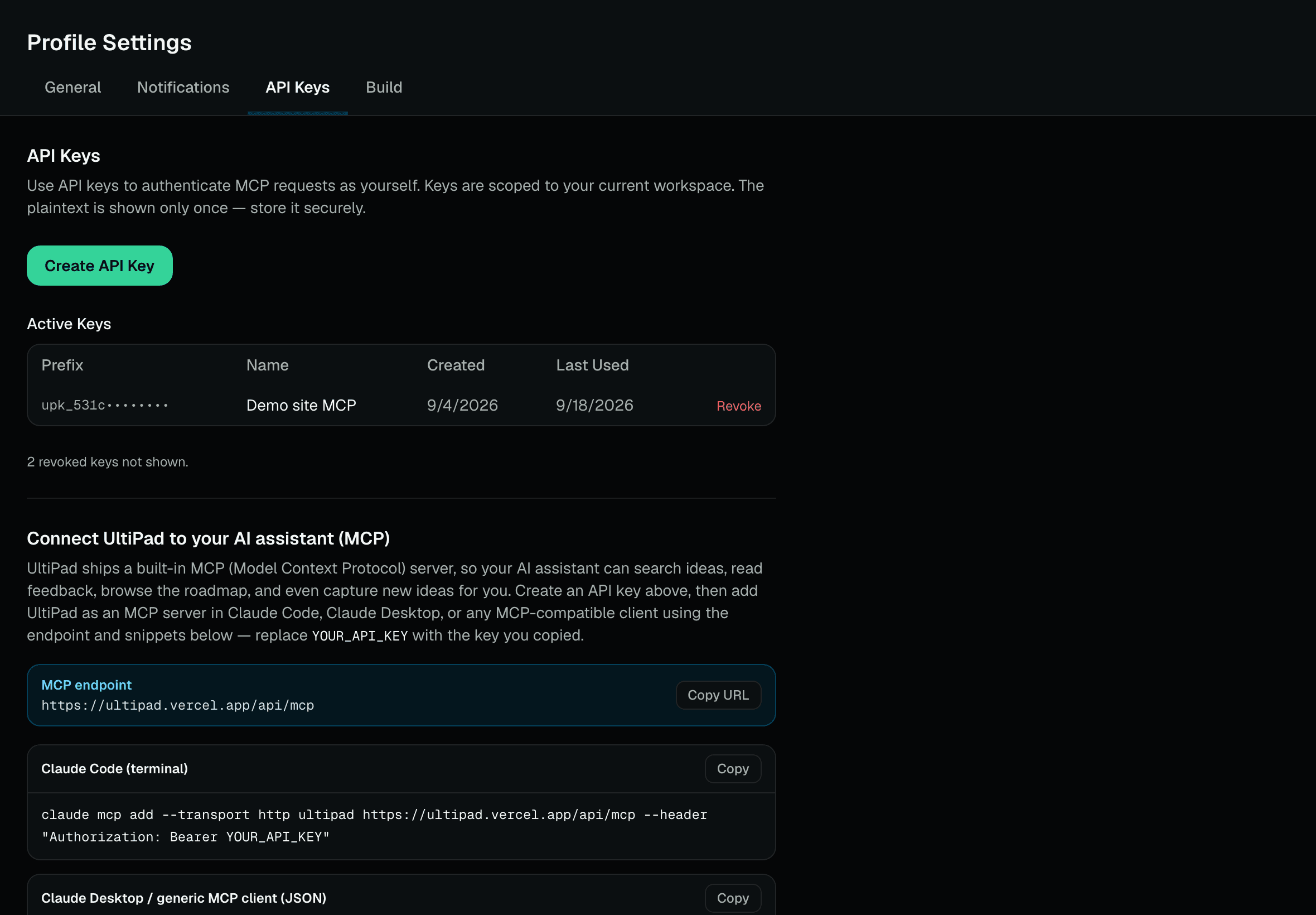Screen dimensions: 1316x915
Task: Click the MCP endpoint URL text
Action: 178,705
